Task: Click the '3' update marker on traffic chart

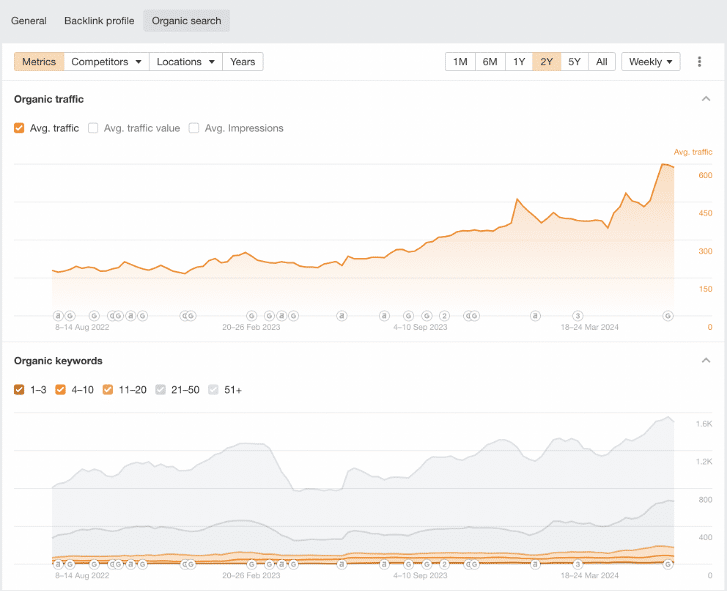Action: point(577,315)
